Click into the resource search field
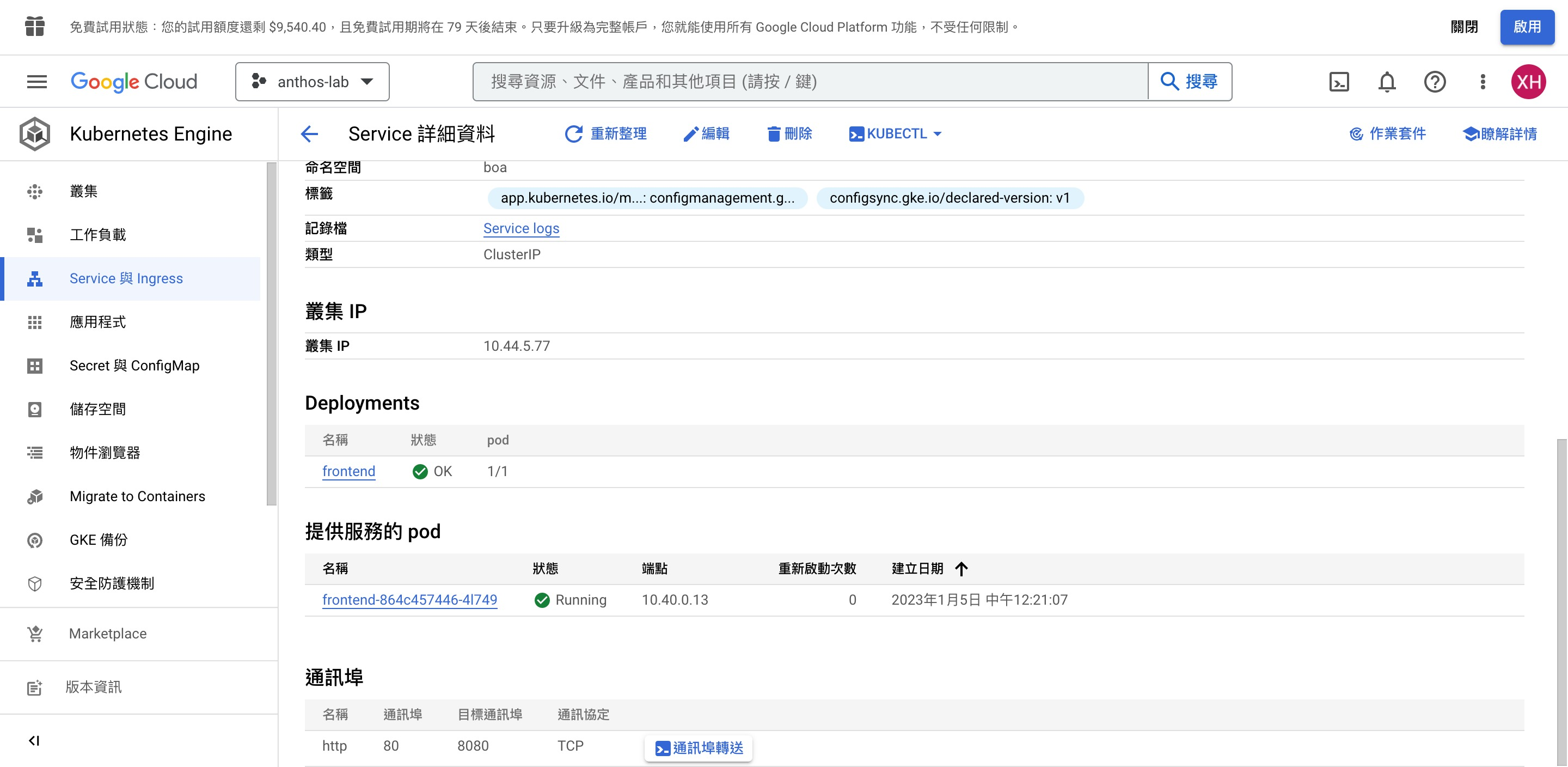This screenshot has width=1568, height=767. click(x=810, y=82)
